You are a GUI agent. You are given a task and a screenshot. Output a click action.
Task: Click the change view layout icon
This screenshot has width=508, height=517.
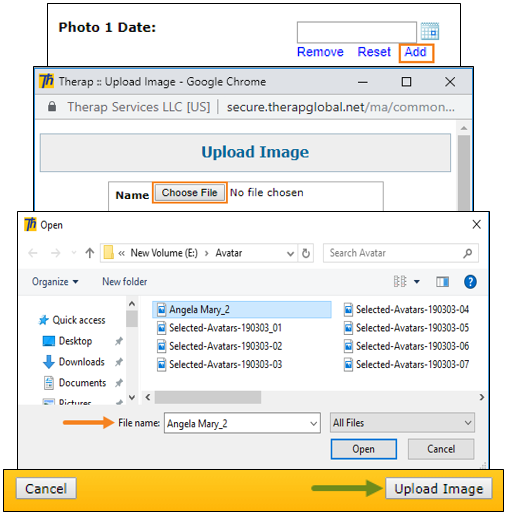point(400,282)
